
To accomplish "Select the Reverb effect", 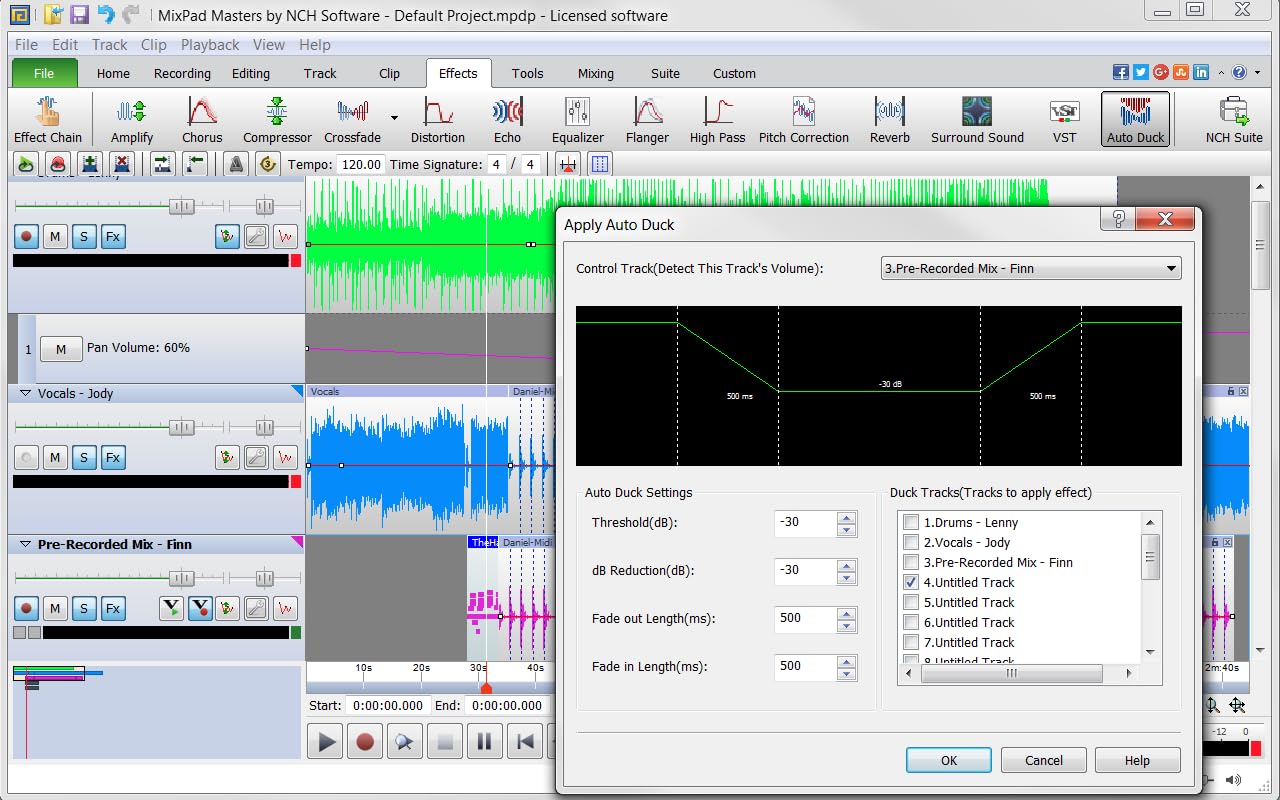I will coord(889,118).
